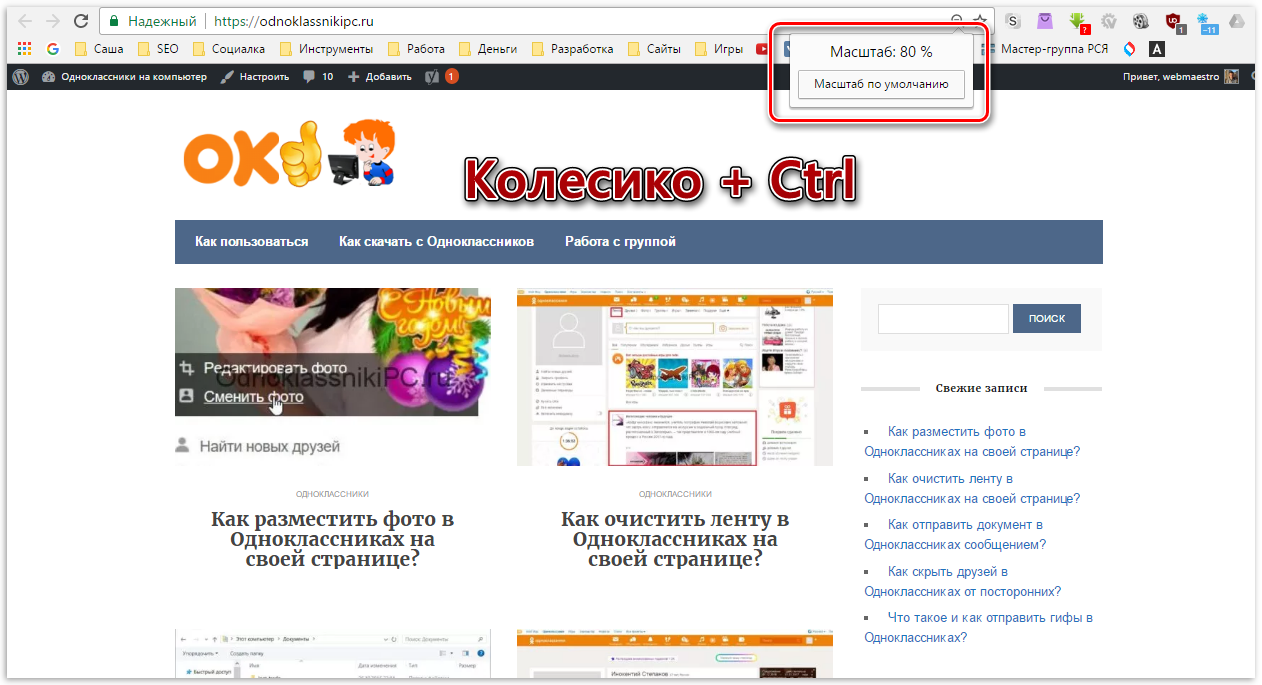
Task: Click the film reel extension icon
Action: click(1140, 21)
